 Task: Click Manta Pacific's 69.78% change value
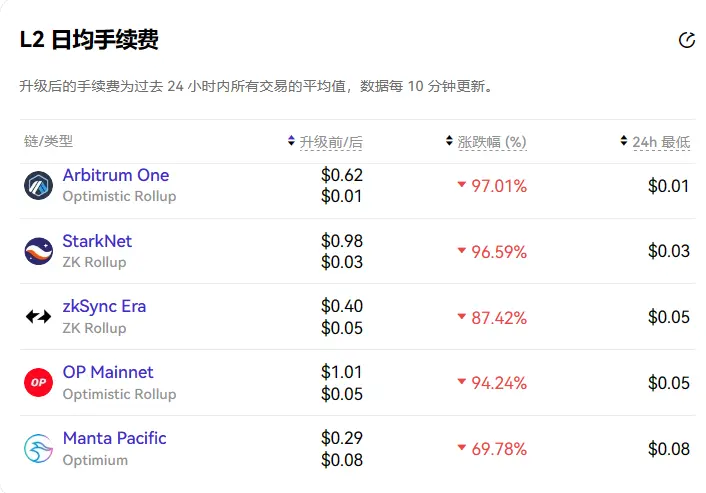[x=498, y=449]
